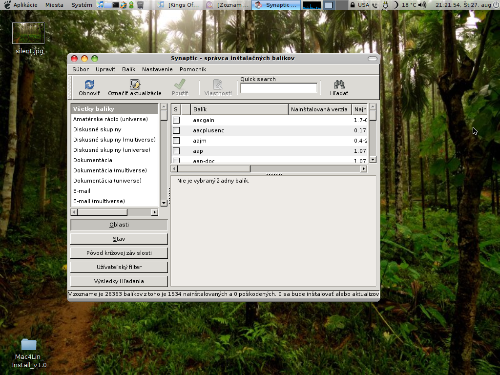This screenshot has height=375, width=500.
Task: Select Amatérske rádio (universe) category
Action: pos(114,119)
